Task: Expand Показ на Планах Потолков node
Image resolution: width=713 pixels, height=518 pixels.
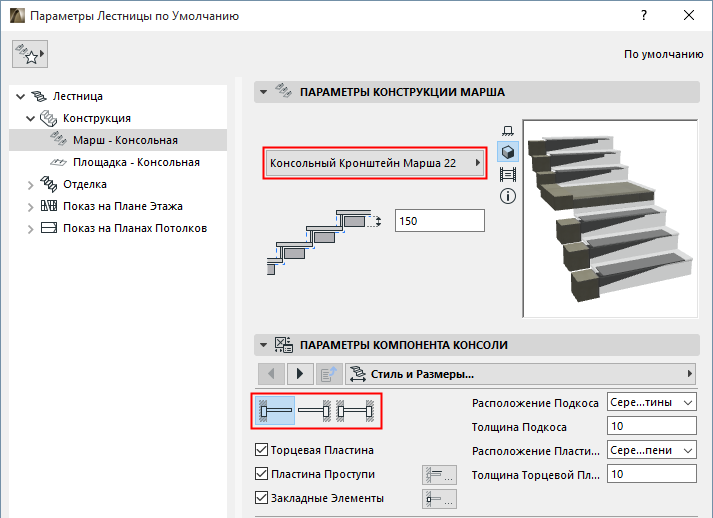Action: (30, 229)
